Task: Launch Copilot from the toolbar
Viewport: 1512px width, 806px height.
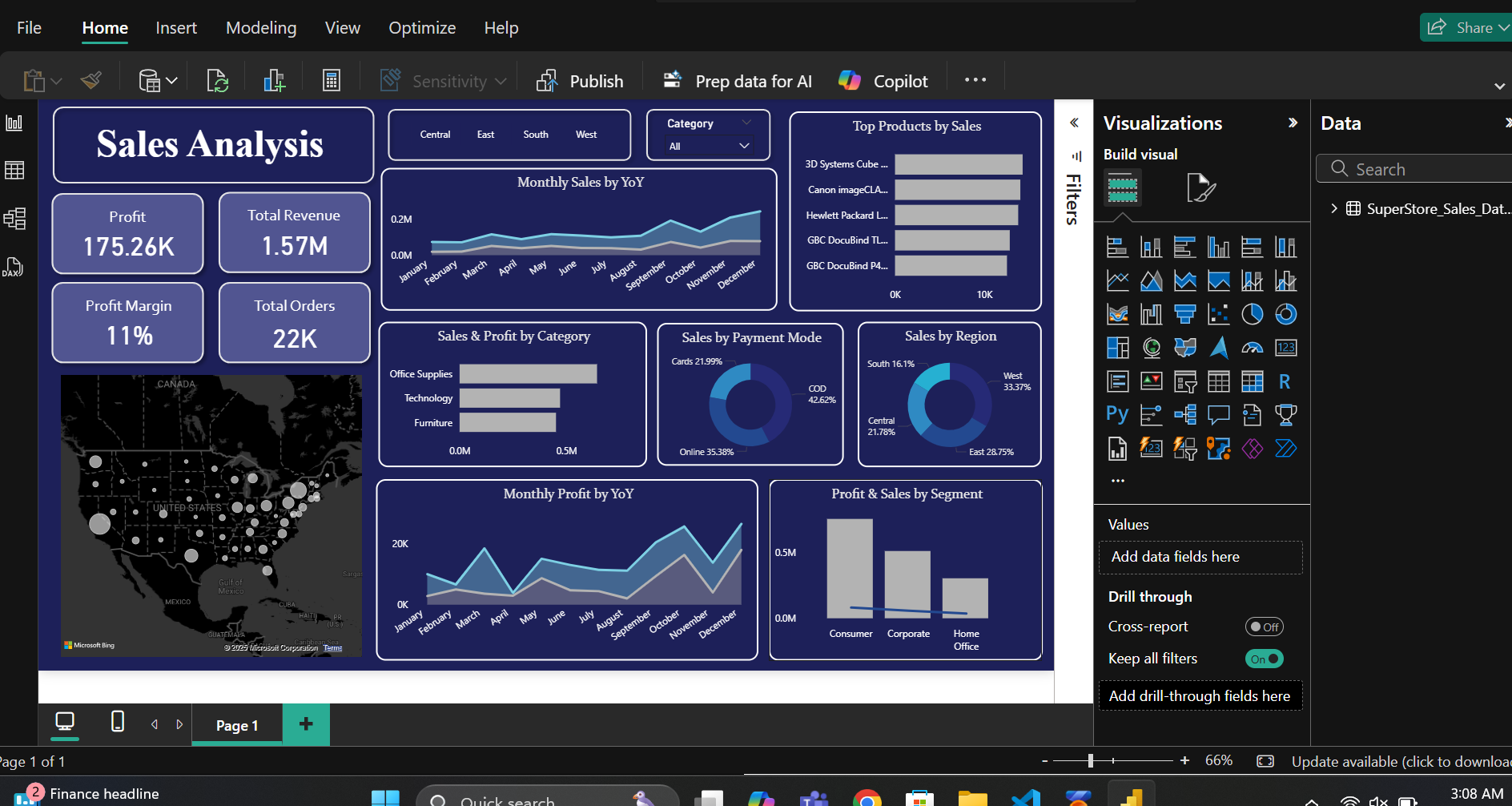Action: pos(883,80)
